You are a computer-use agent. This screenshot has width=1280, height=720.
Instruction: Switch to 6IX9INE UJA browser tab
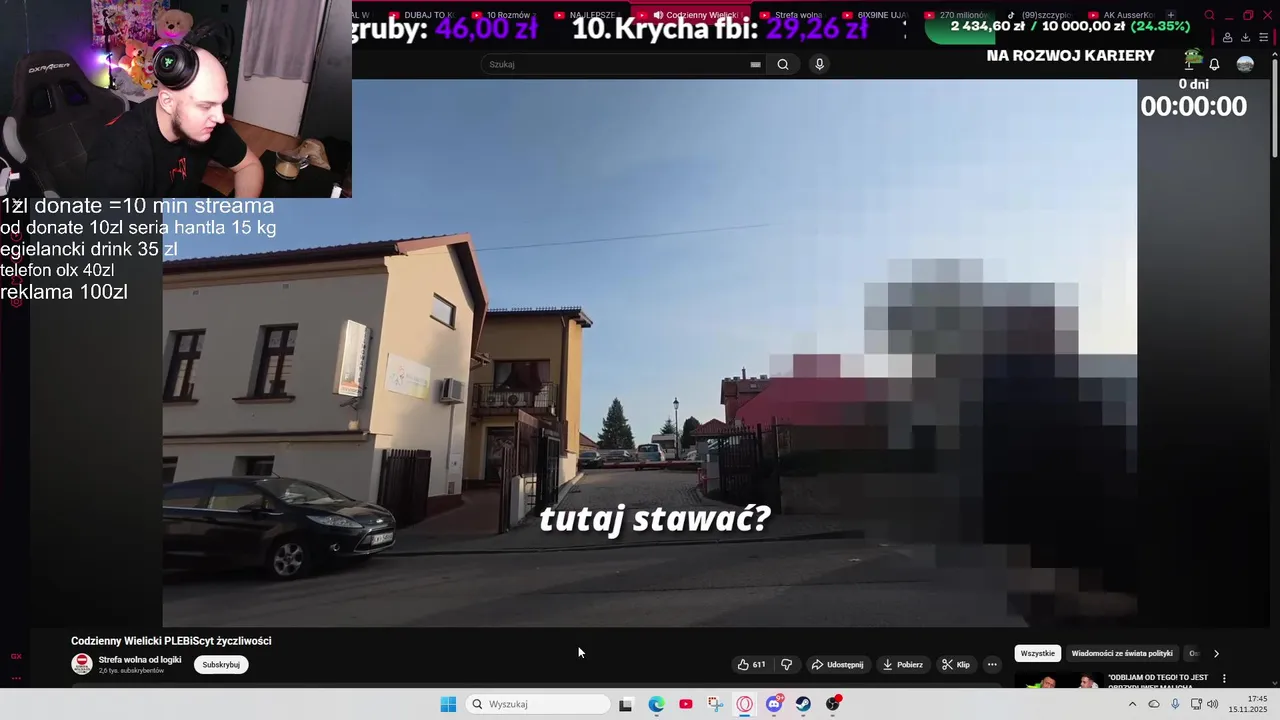click(874, 15)
